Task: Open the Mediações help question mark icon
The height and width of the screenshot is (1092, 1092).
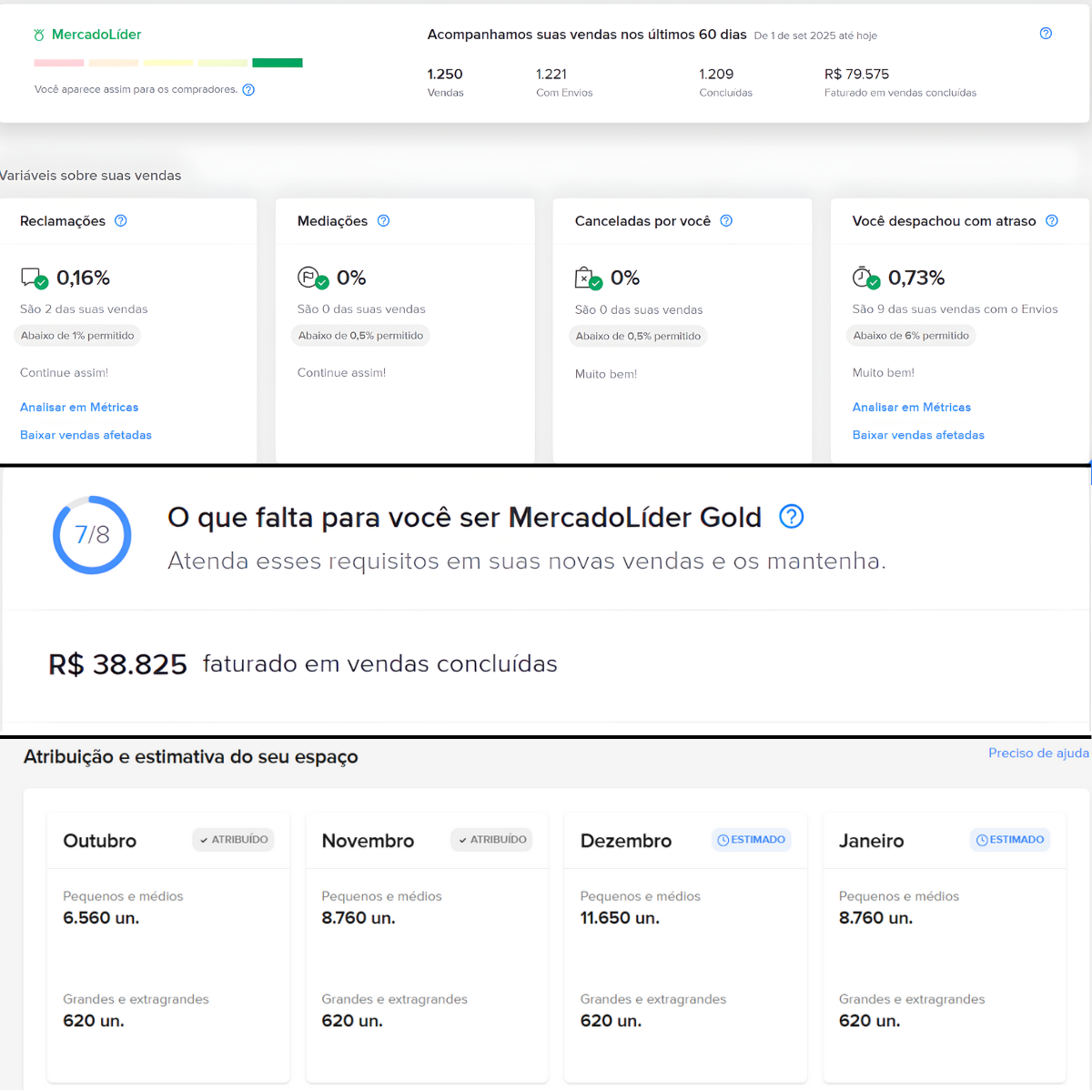Action: click(x=383, y=220)
